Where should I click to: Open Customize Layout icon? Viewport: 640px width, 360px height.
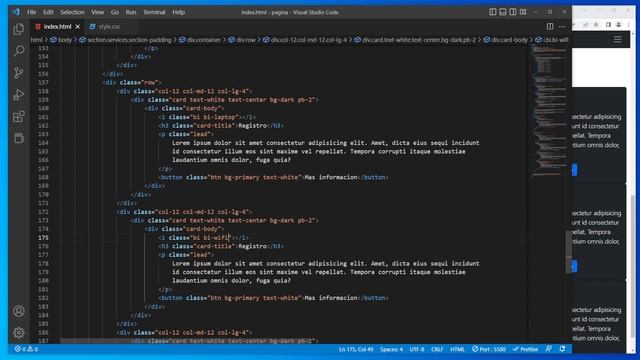coord(523,12)
